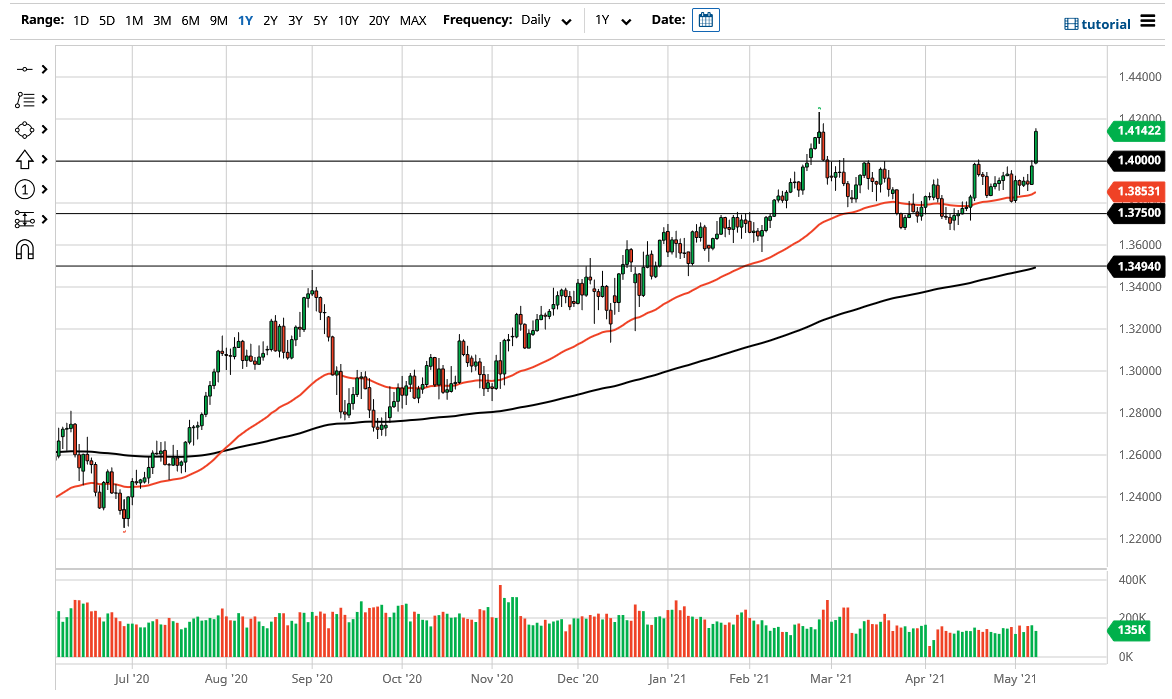Set range to 10Y
The image size is (1172, 699).
pos(348,20)
